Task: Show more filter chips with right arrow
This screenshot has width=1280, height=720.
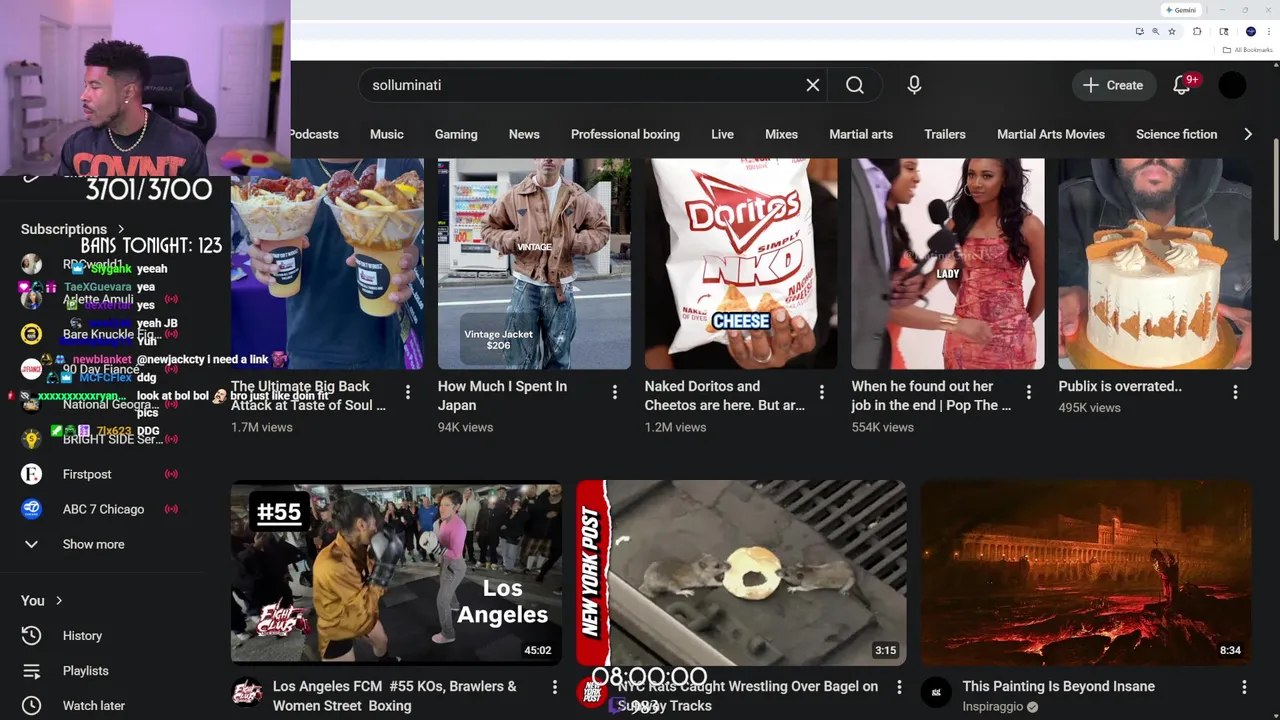Action: tap(1248, 134)
